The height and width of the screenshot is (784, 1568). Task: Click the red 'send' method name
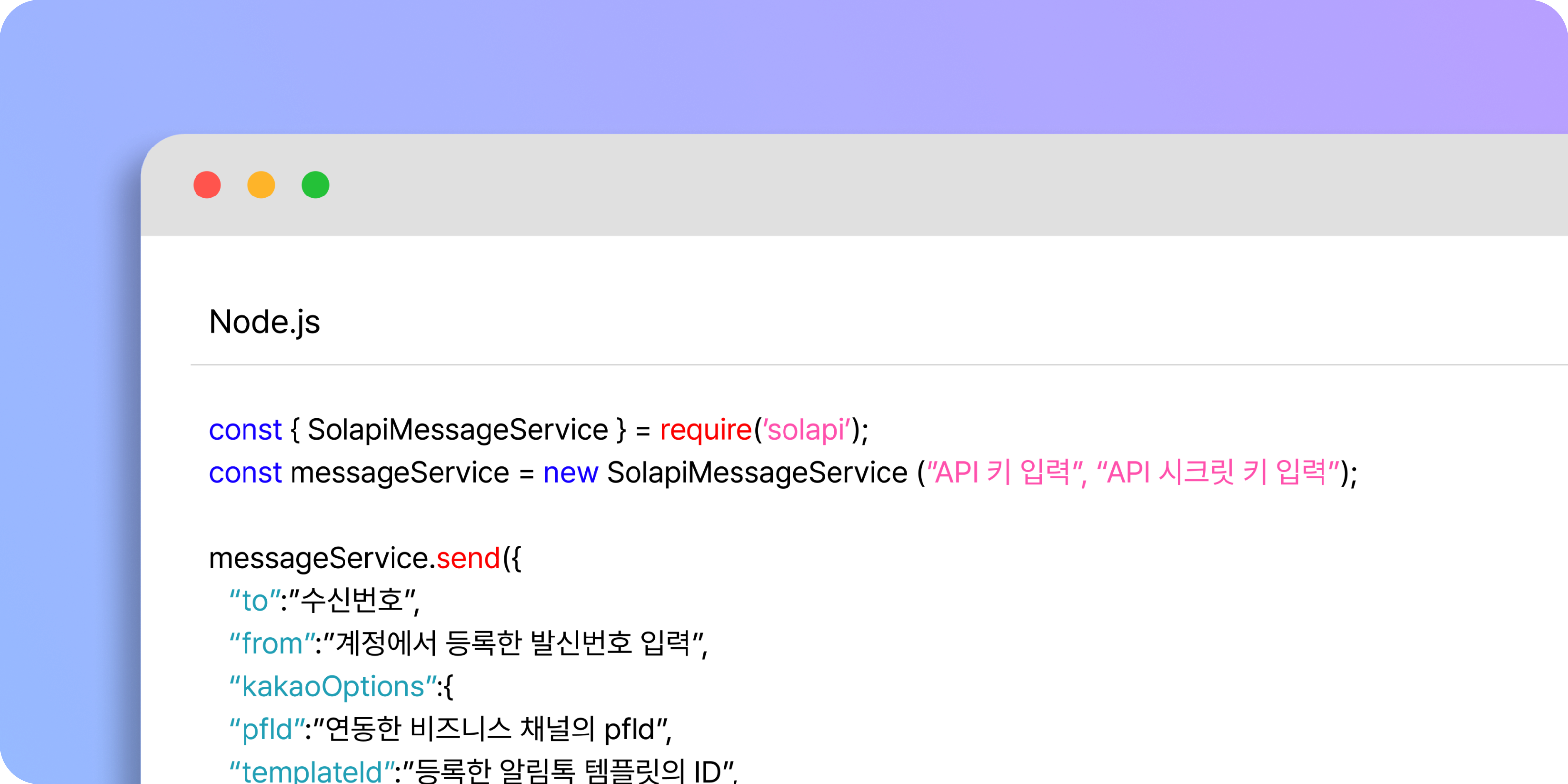[x=468, y=558]
